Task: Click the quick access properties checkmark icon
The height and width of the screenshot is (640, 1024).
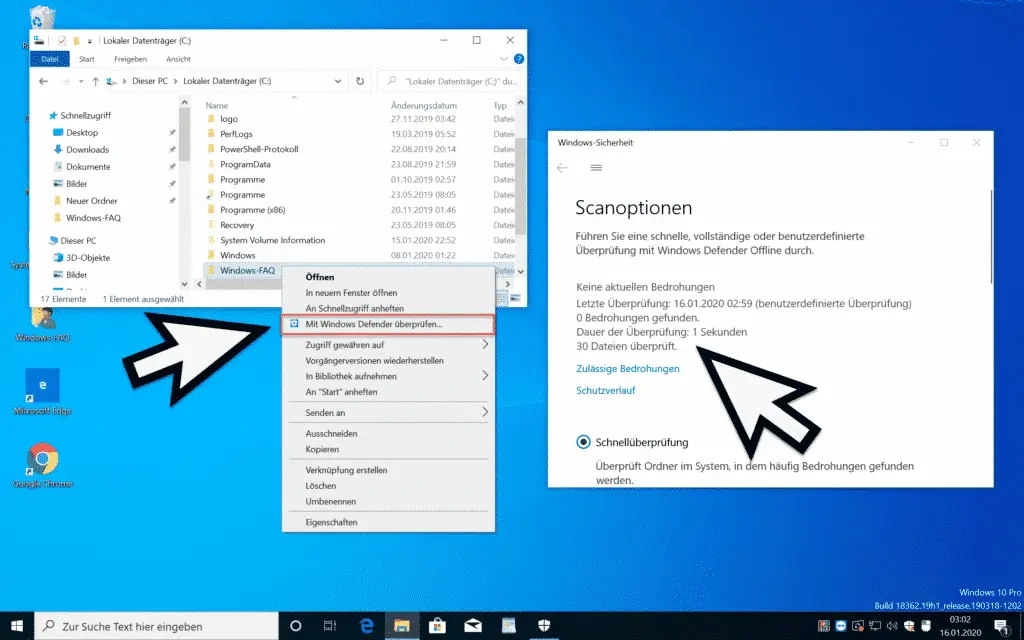Action: pos(61,40)
